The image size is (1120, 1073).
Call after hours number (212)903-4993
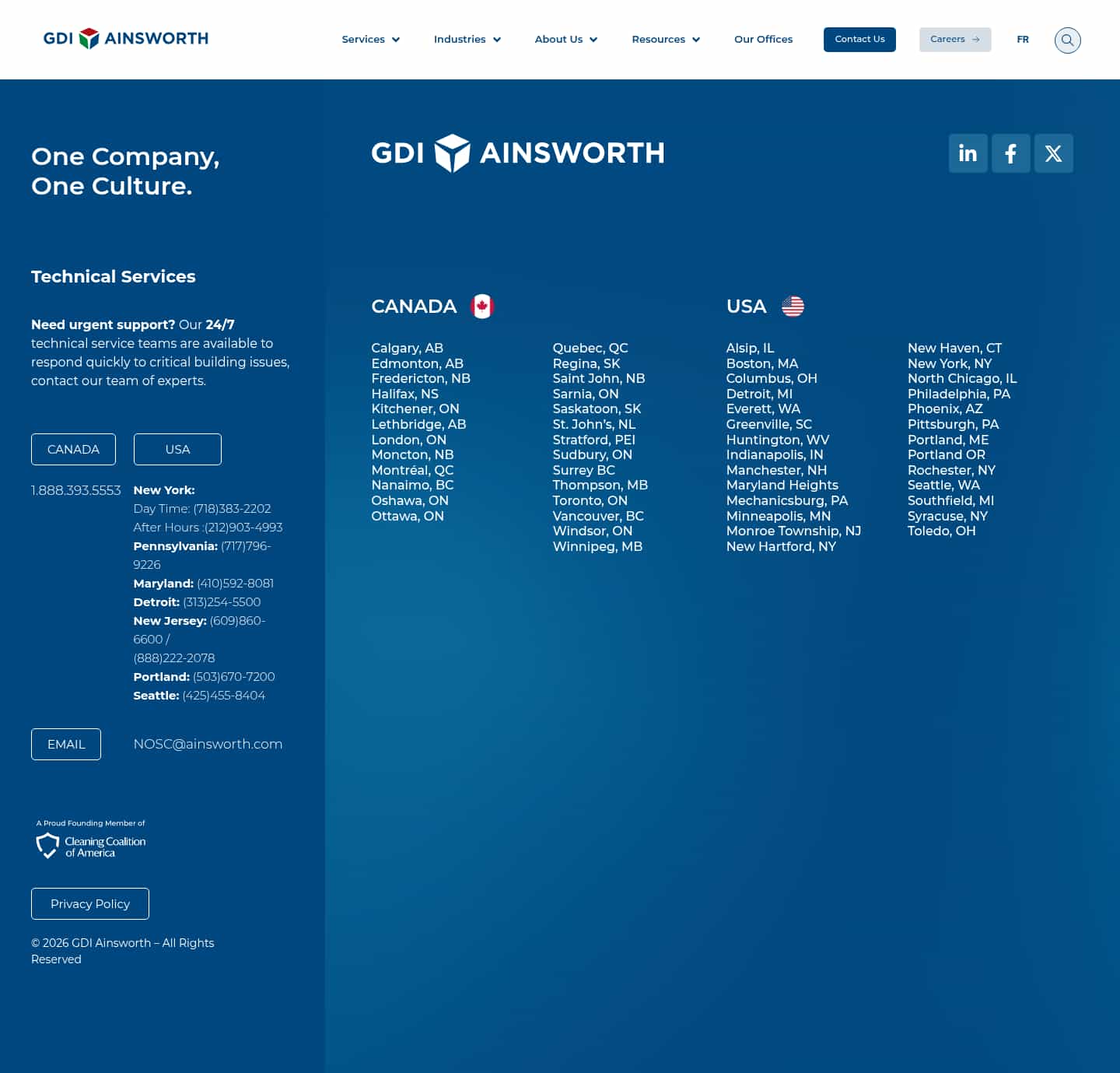pyautogui.click(x=243, y=528)
